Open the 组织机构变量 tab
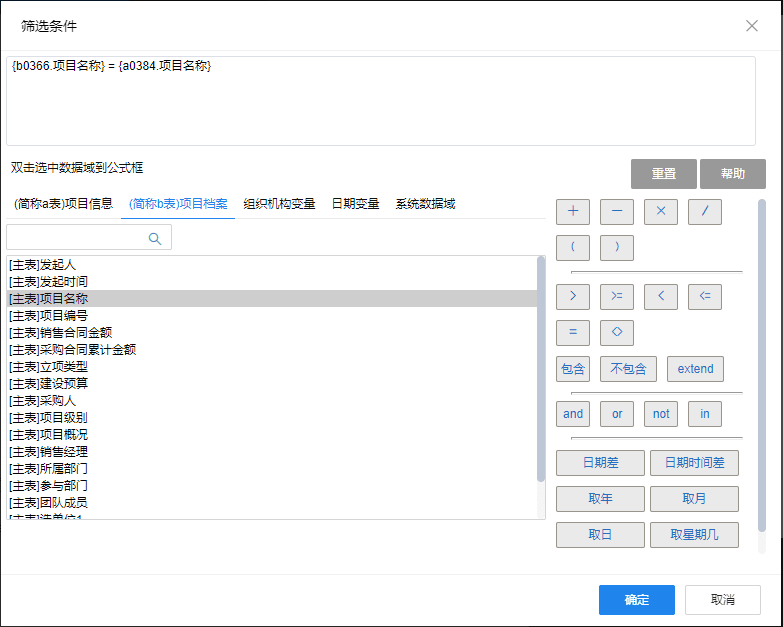This screenshot has width=783, height=627. [x=279, y=204]
